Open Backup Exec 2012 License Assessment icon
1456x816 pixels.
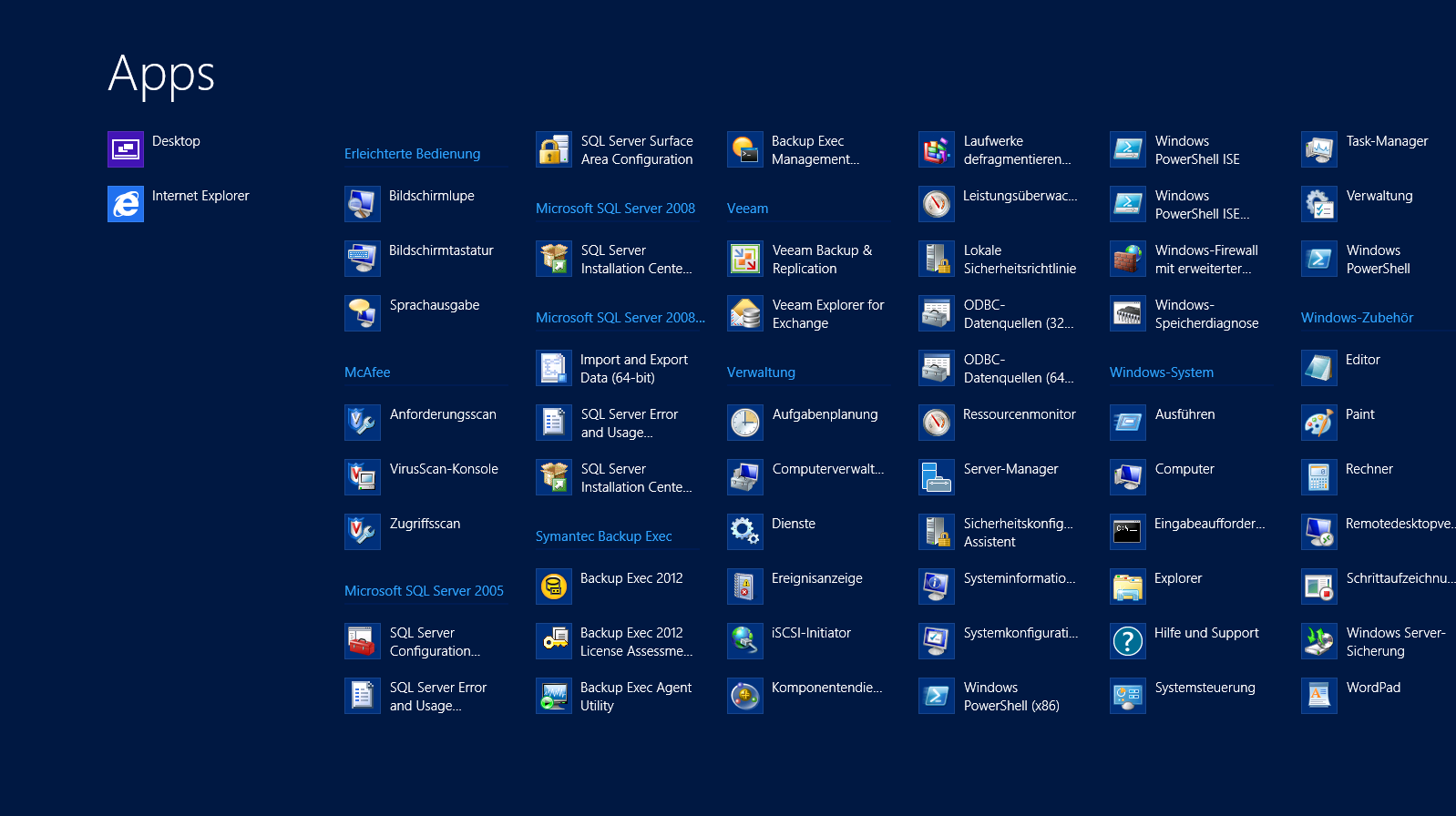click(554, 641)
